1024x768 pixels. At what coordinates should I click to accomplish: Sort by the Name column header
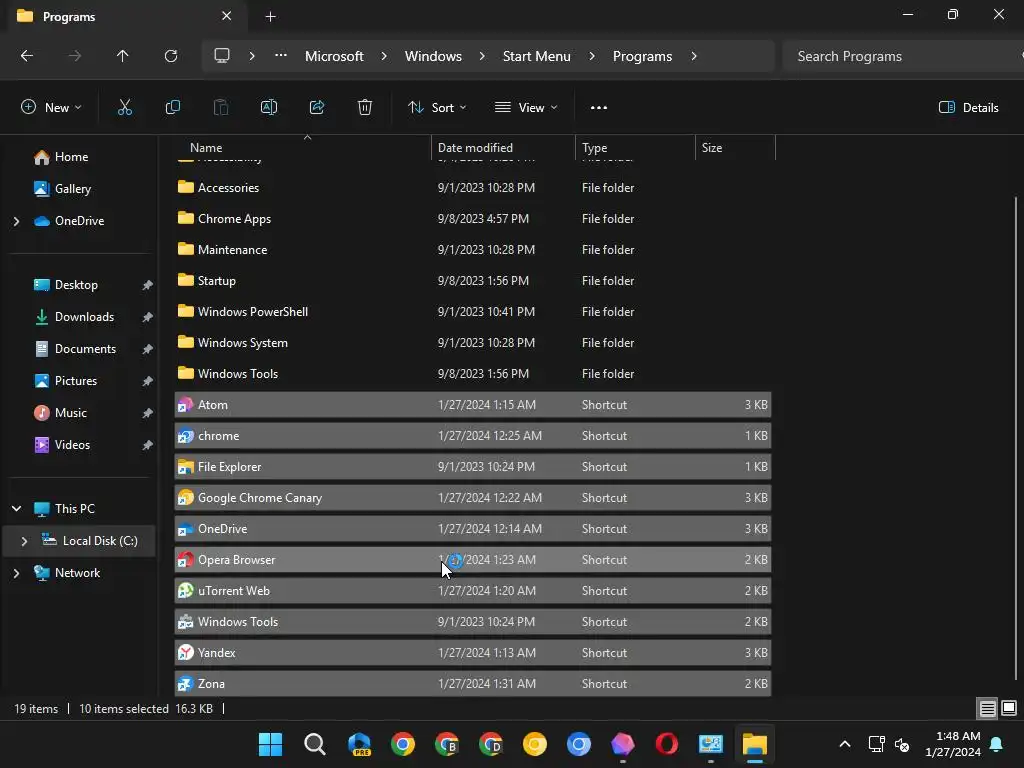point(304,148)
